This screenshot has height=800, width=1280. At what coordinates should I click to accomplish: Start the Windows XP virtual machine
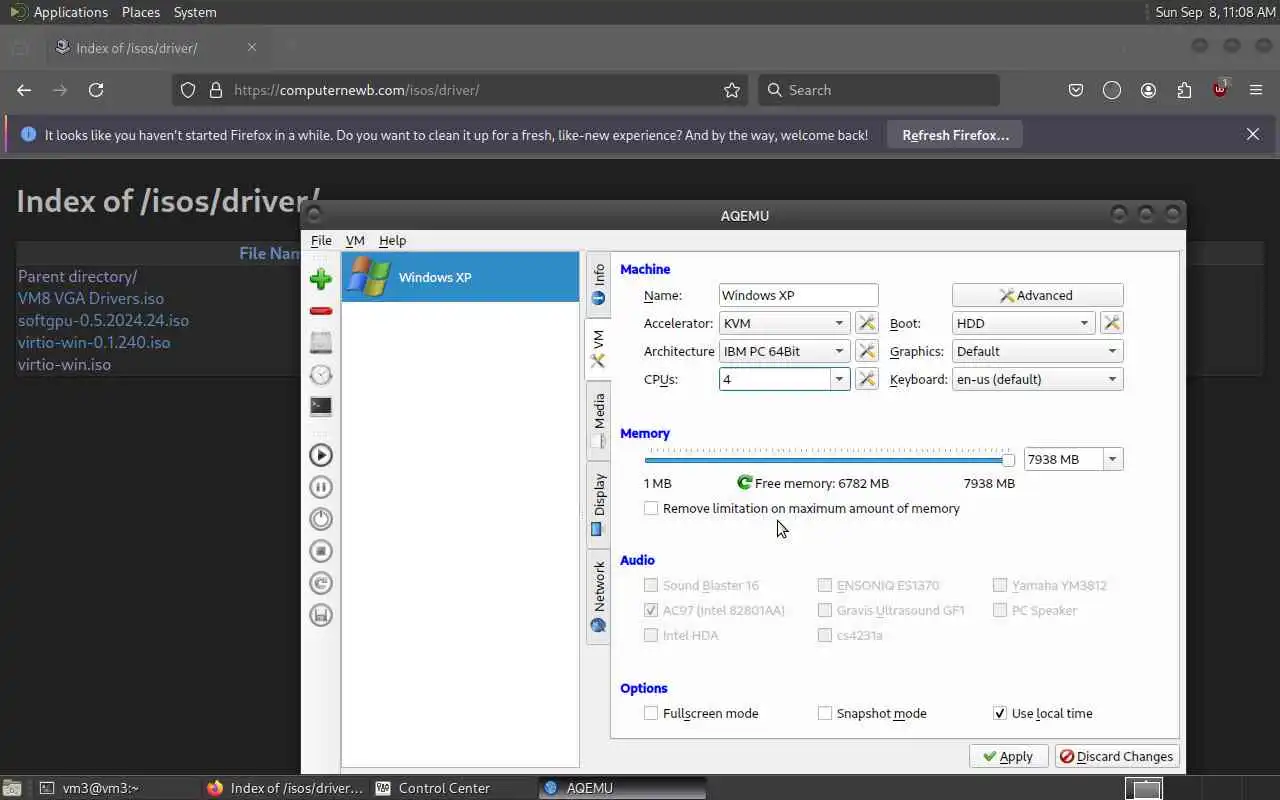[x=321, y=455]
